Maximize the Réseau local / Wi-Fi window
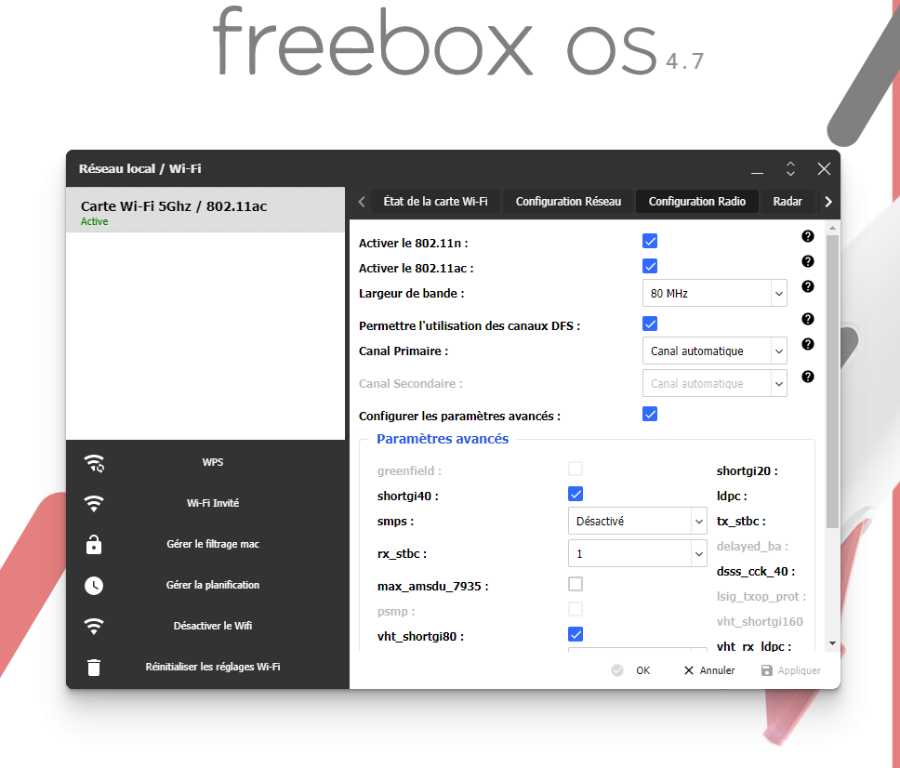 point(791,169)
